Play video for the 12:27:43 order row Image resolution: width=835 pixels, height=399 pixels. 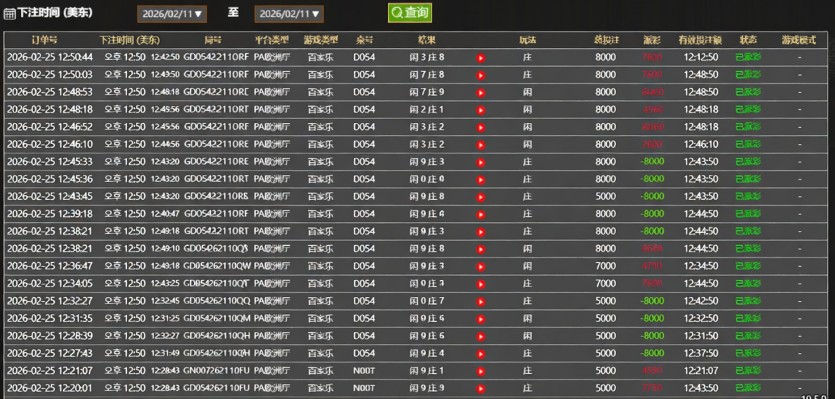click(x=481, y=354)
